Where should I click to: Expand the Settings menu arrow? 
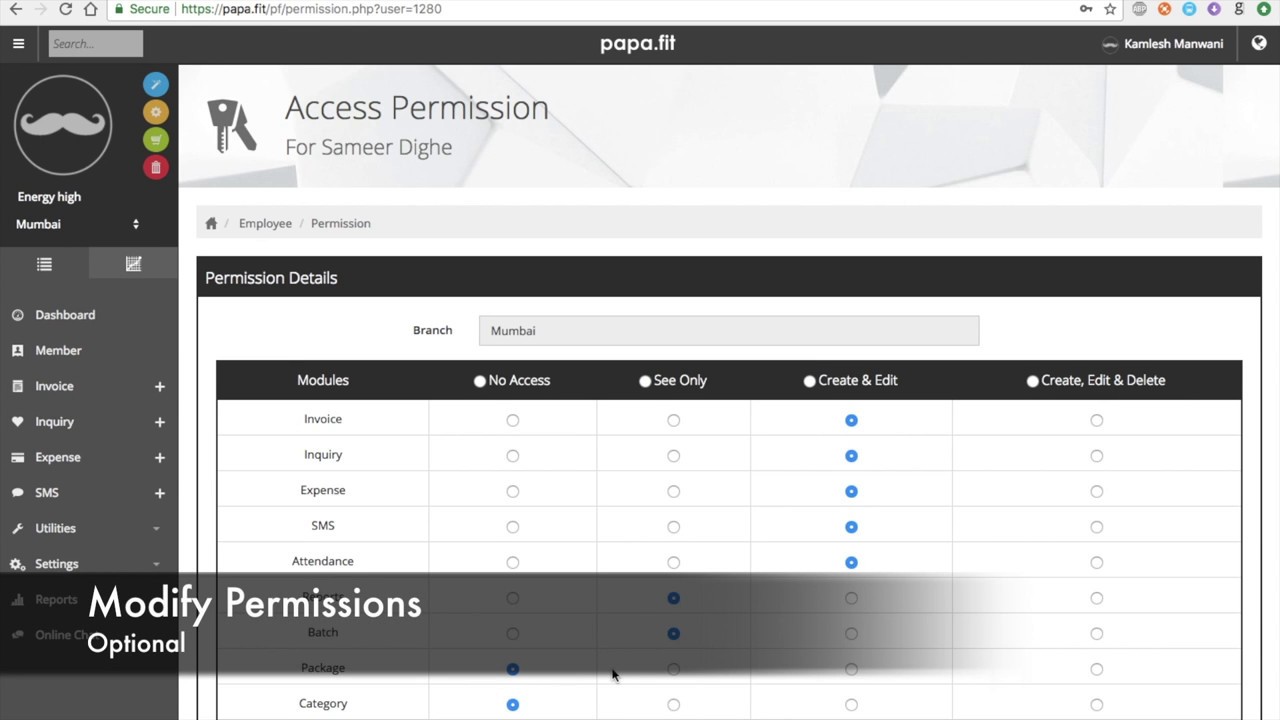click(156, 564)
